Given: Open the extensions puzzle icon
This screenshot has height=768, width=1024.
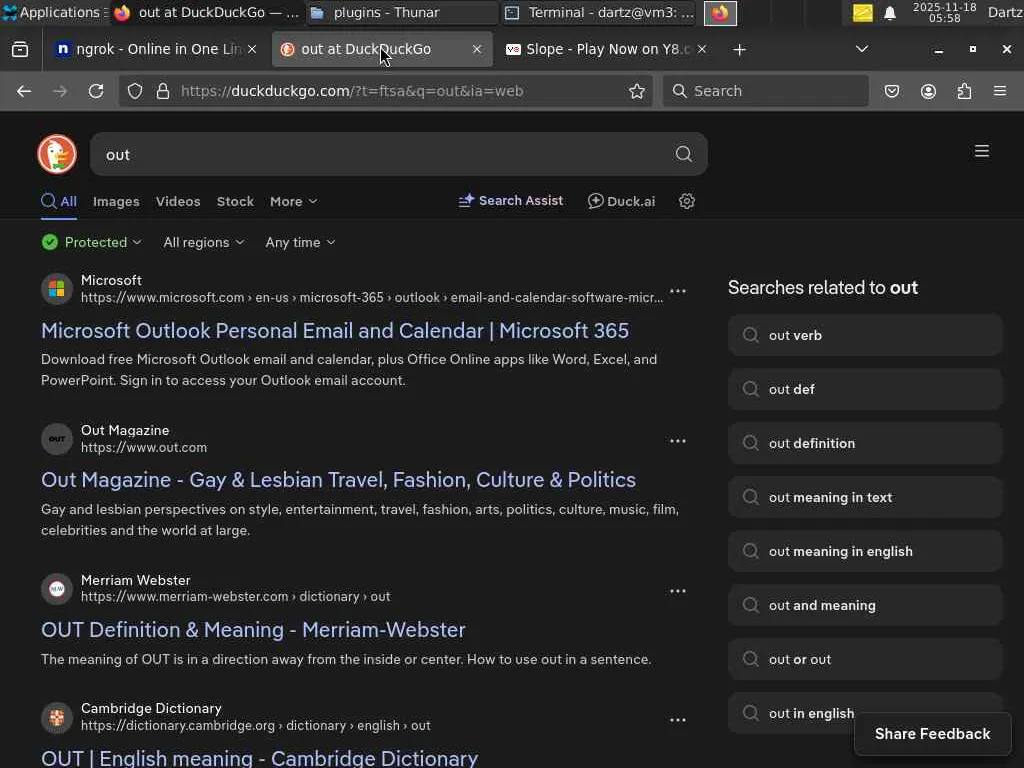Looking at the screenshot, I should [x=964, y=91].
